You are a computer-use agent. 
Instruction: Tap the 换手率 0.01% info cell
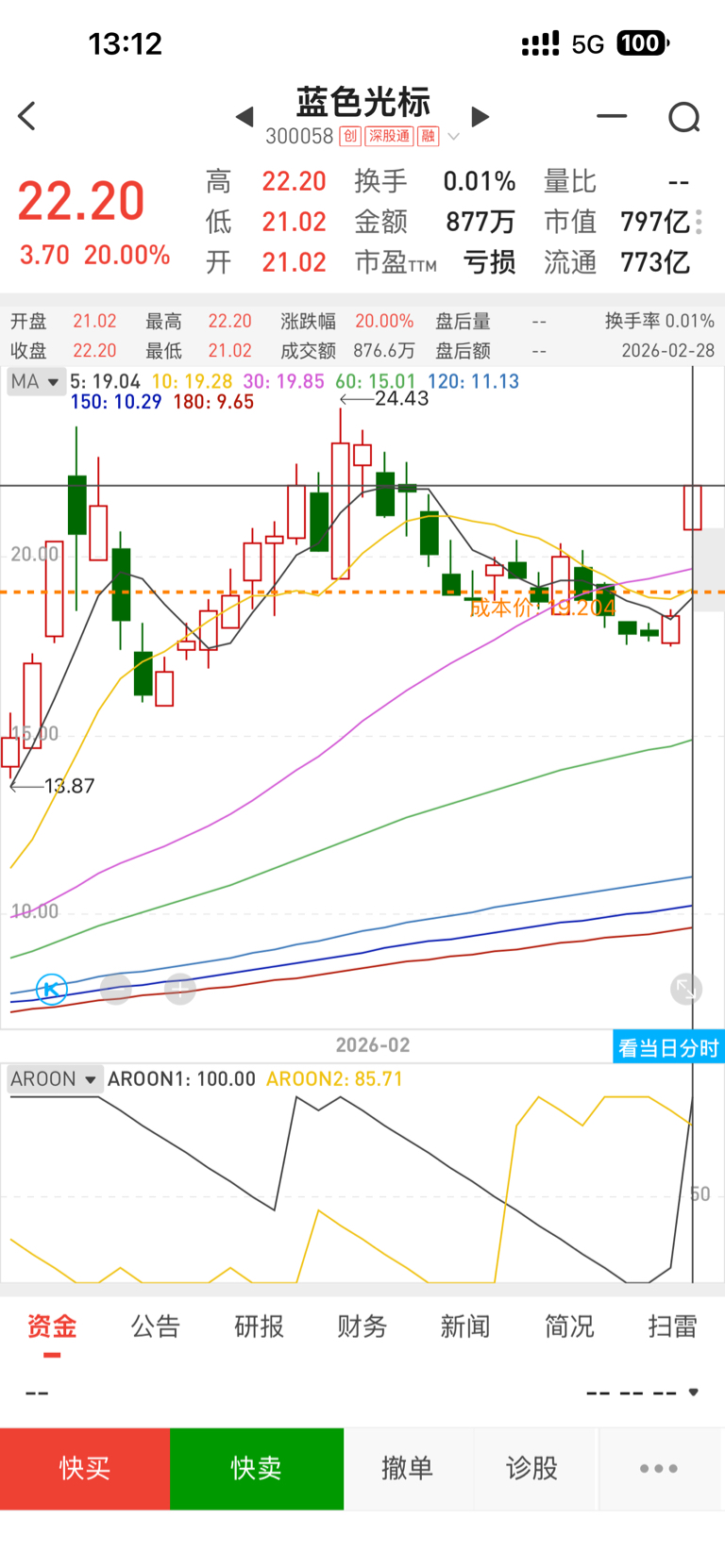coord(660,321)
